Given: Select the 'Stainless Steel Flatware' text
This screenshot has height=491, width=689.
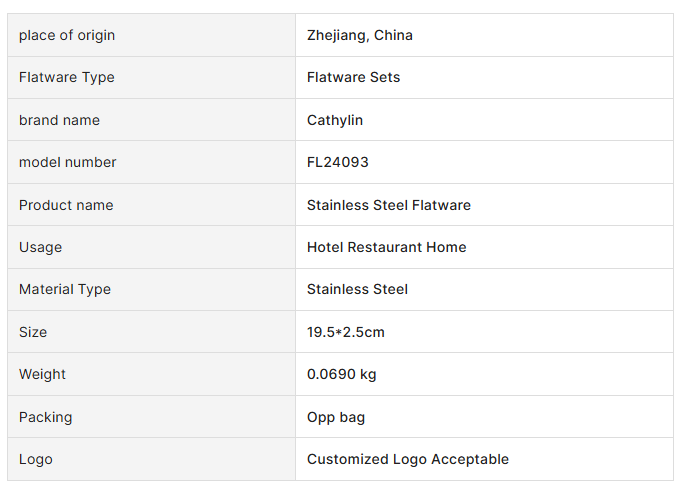Looking at the screenshot, I should pos(389,205).
